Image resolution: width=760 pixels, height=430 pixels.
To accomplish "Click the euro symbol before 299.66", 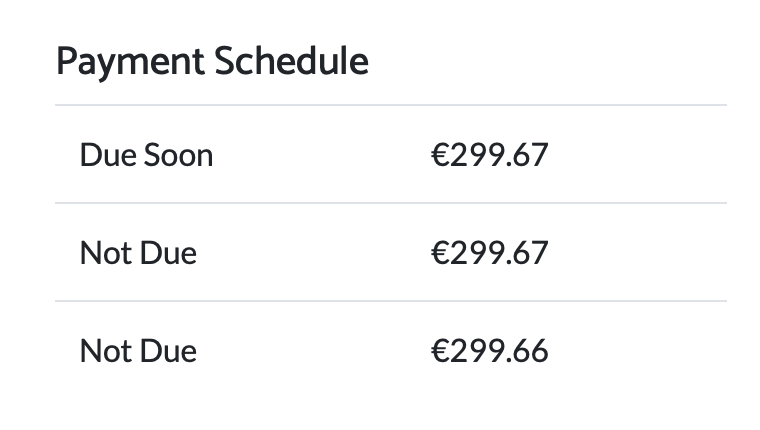I will click(x=440, y=351).
